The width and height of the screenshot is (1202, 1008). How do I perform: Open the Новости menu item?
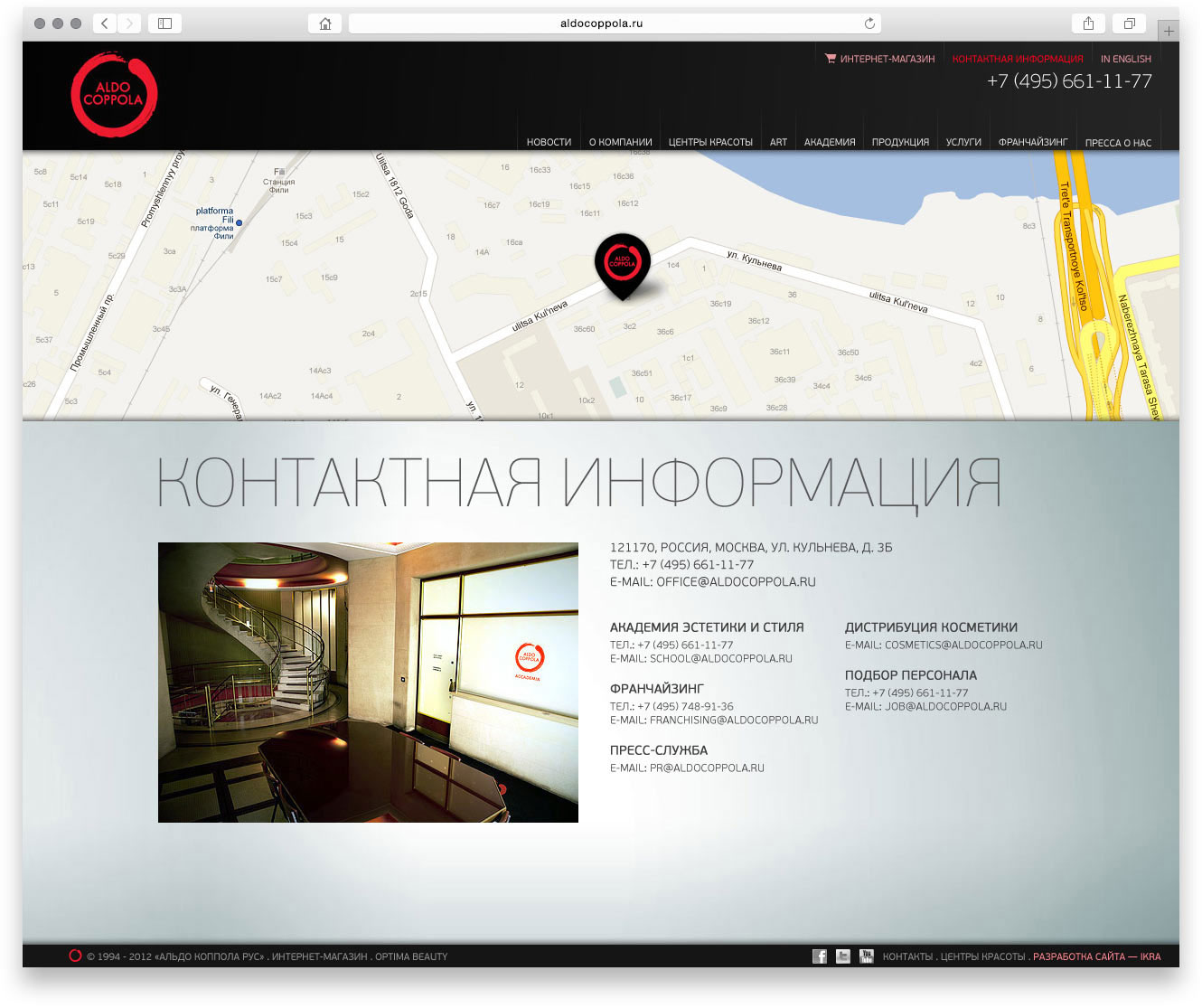pyautogui.click(x=549, y=143)
